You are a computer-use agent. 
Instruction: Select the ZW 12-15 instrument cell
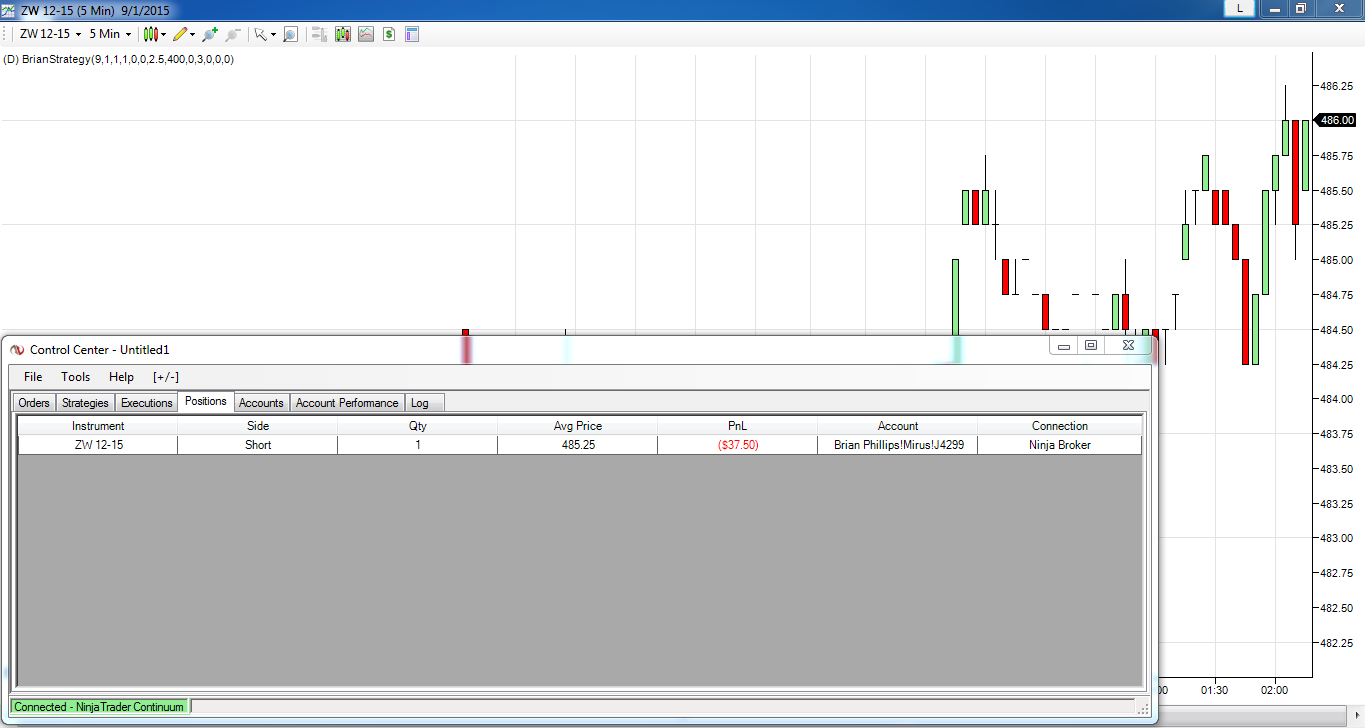98,445
